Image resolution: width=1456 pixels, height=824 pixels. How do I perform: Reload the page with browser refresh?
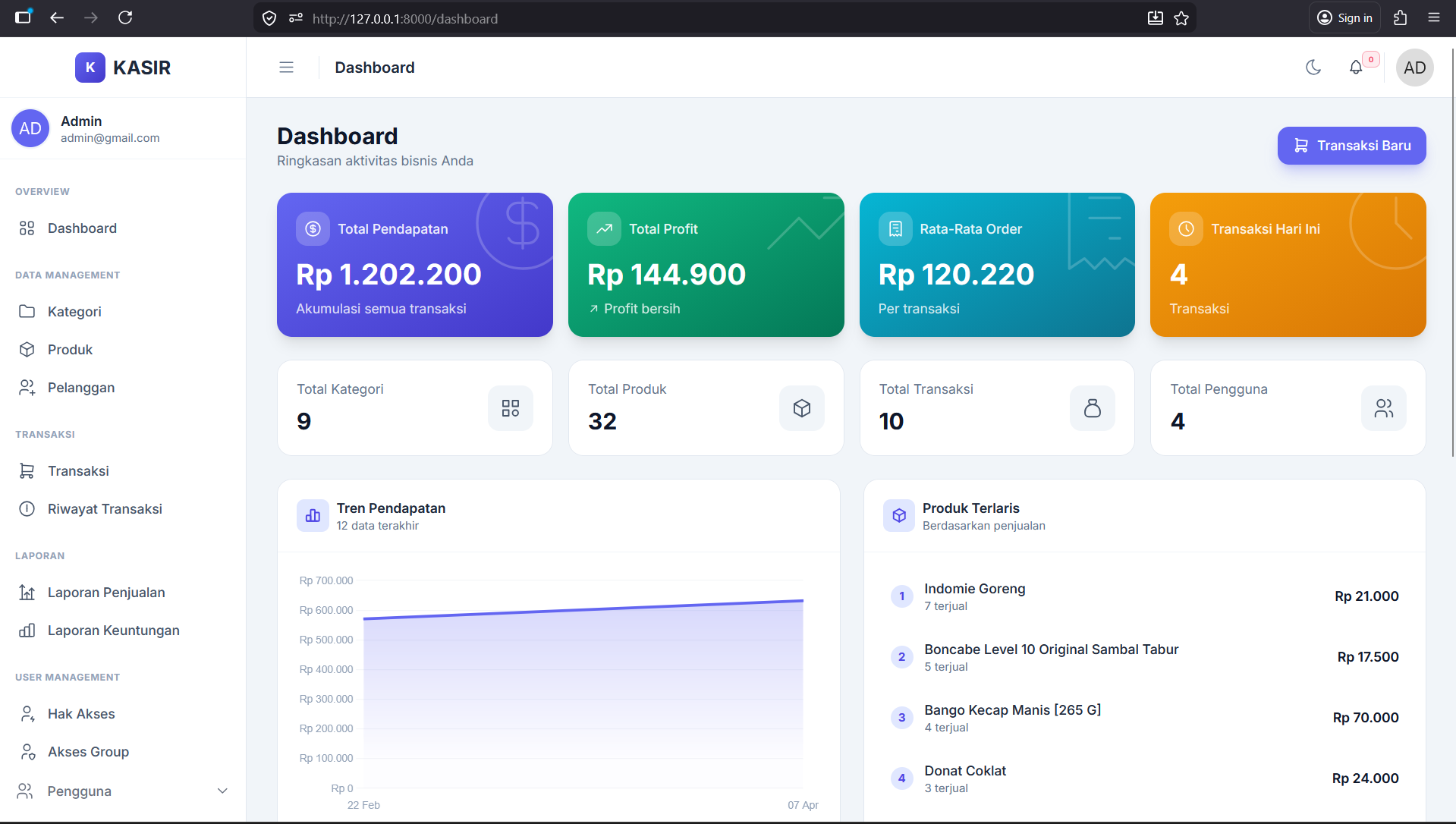click(125, 17)
